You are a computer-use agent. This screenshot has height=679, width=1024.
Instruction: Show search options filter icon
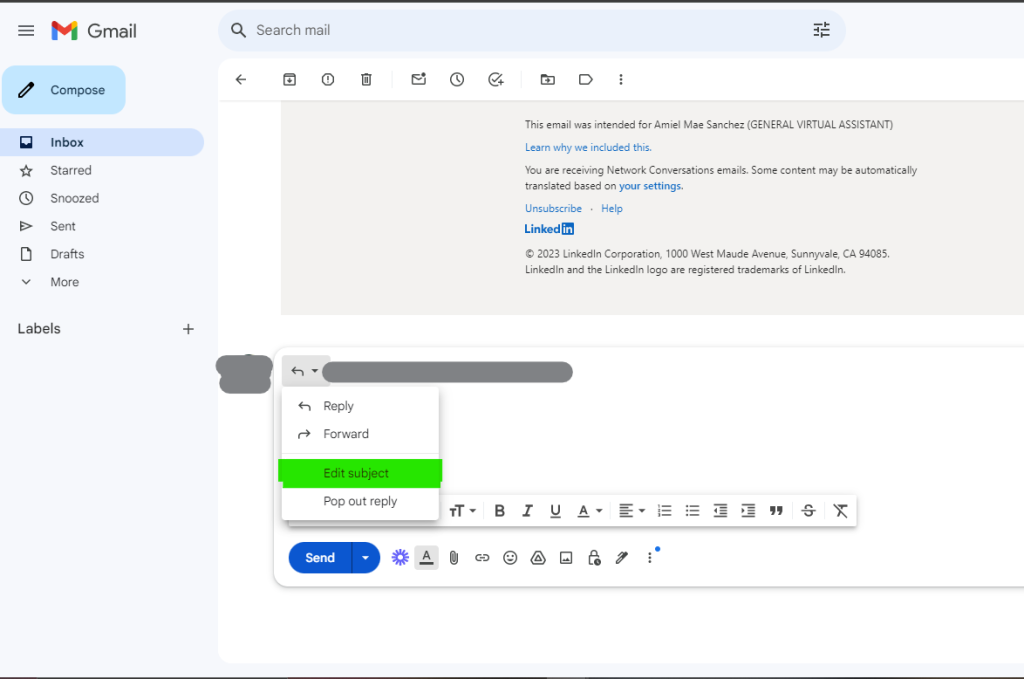click(821, 30)
